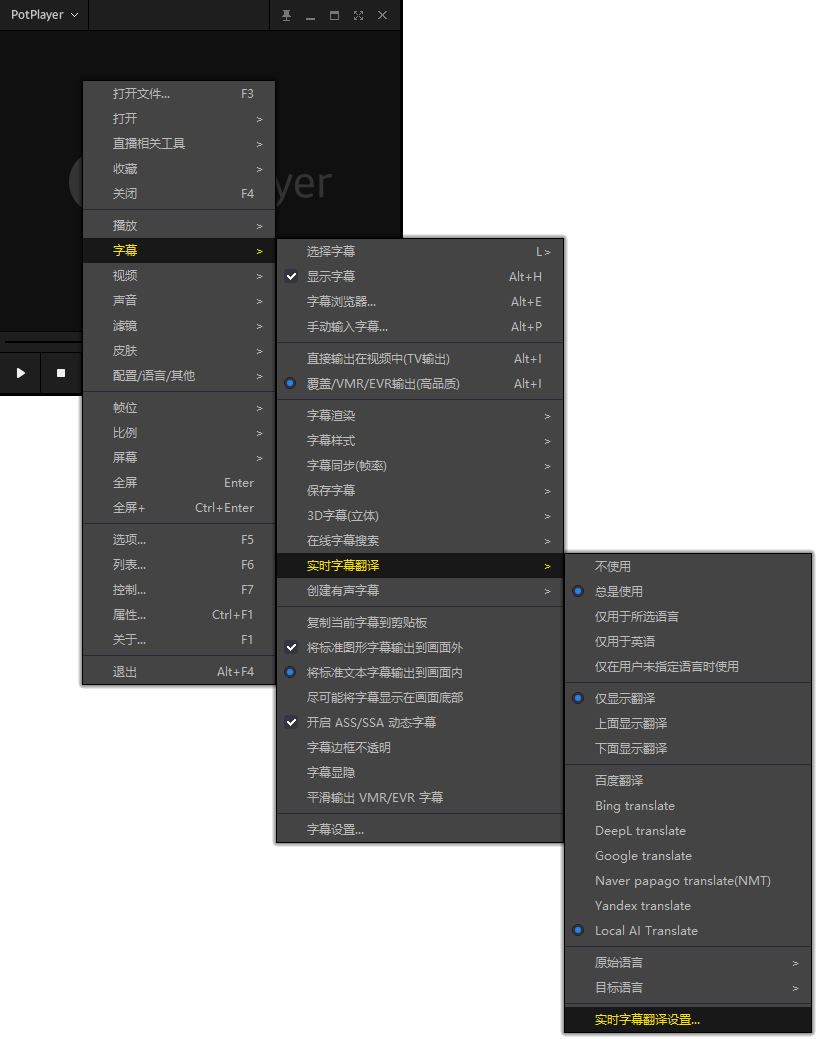Open the PotPlayer title dropdown menu
The width and height of the screenshot is (817, 1039).
(x=44, y=15)
